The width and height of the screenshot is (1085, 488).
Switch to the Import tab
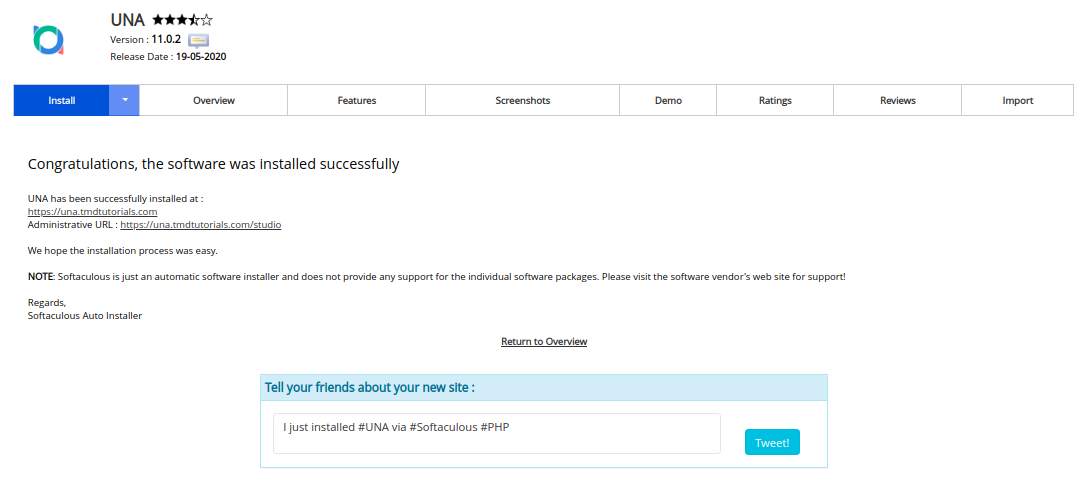click(1018, 100)
